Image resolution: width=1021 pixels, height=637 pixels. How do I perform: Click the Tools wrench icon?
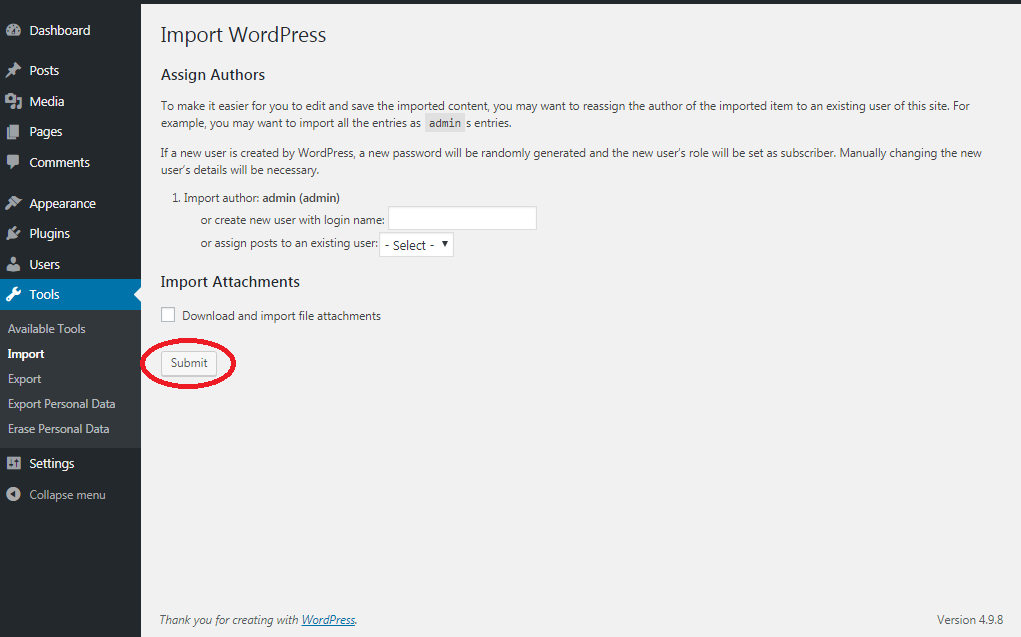13,294
